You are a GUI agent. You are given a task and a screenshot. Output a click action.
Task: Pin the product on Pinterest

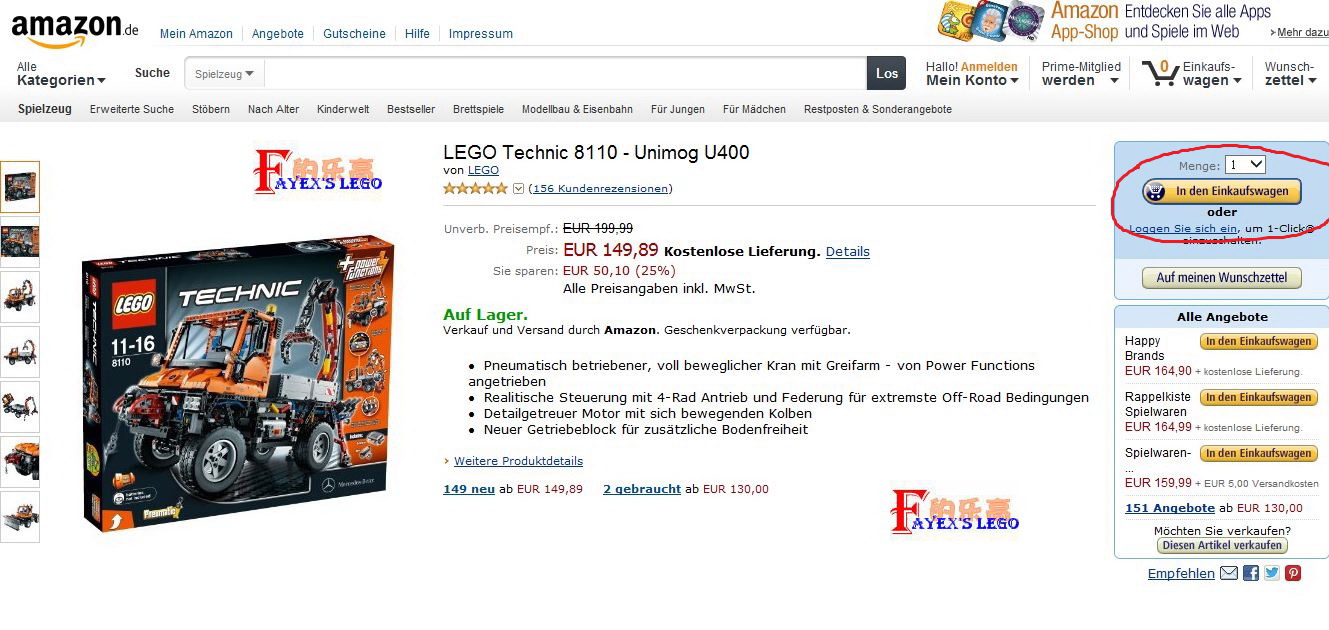[1293, 573]
